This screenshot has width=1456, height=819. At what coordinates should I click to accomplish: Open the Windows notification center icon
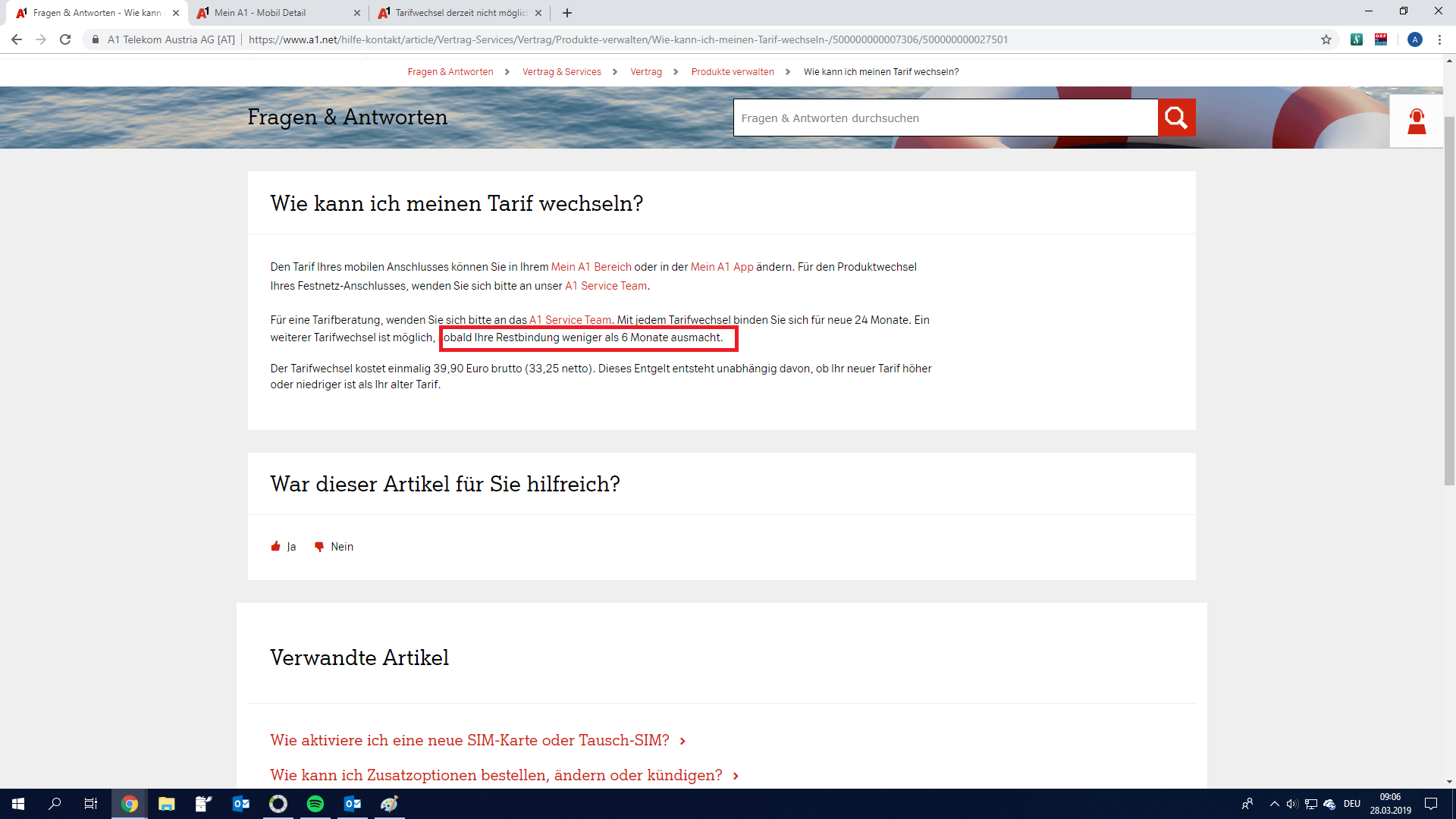point(1431,804)
